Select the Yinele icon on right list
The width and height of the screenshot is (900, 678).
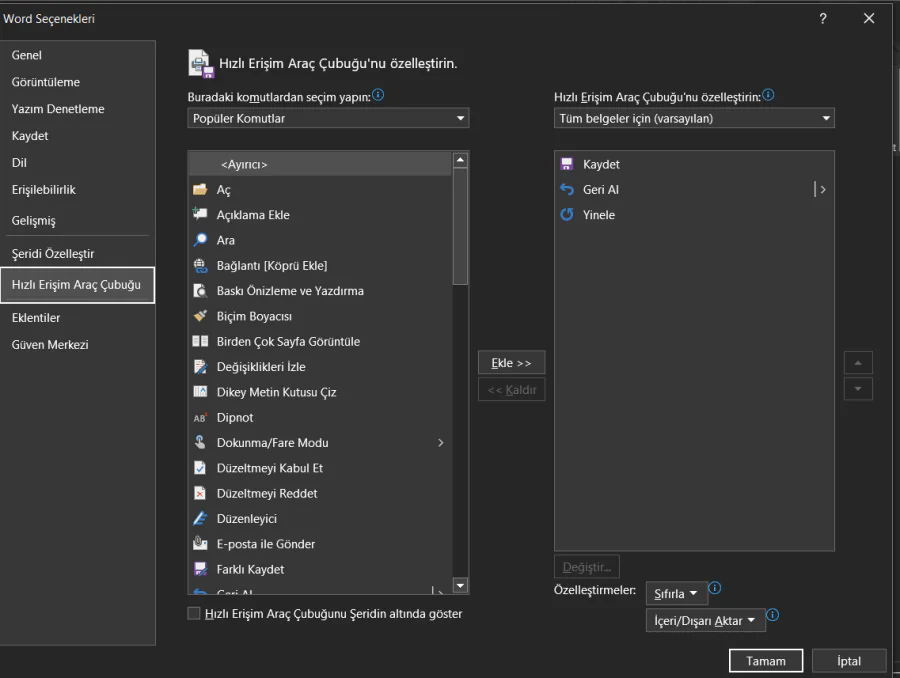point(569,214)
